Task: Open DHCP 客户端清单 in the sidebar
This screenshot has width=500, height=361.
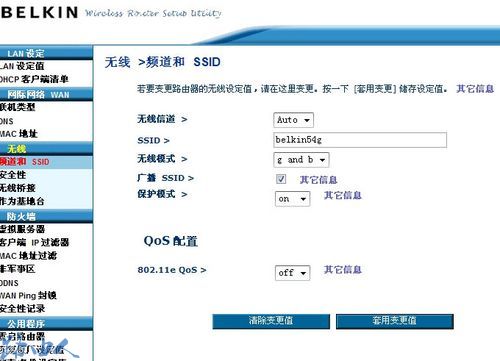Action: pyautogui.click(x=34, y=79)
